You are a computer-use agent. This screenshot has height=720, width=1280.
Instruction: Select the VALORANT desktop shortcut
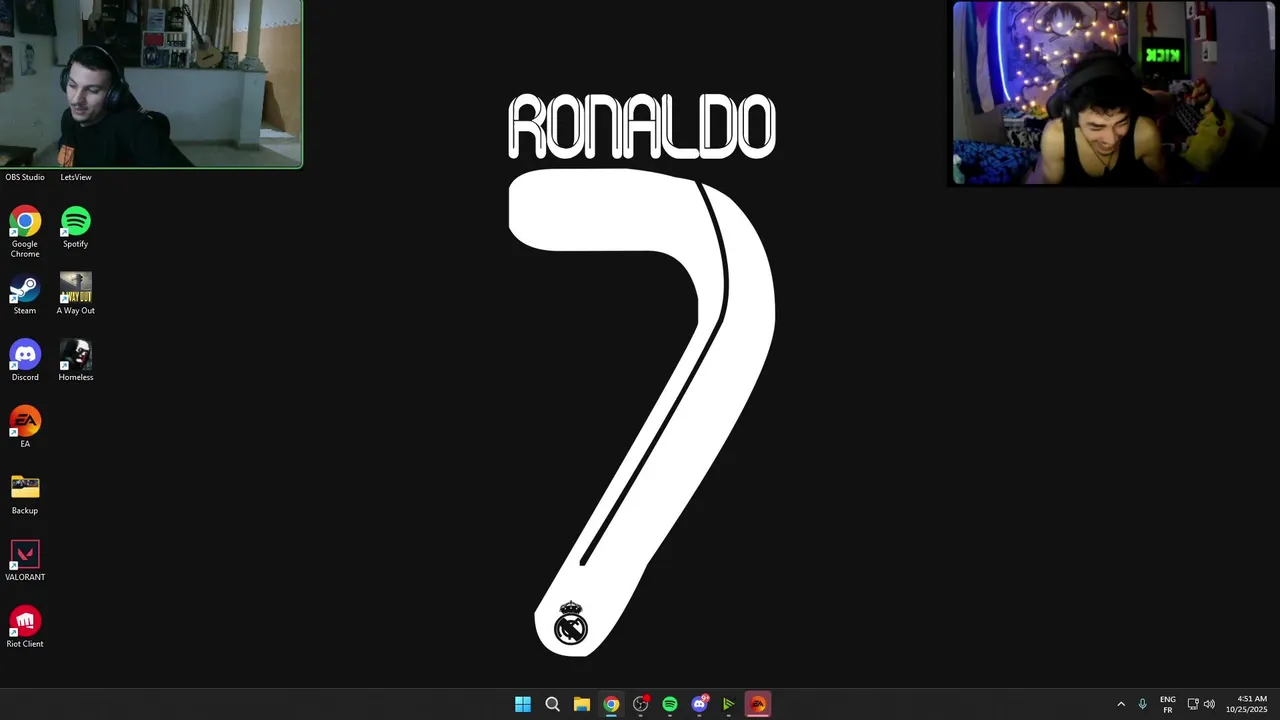click(x=25, y=561)
